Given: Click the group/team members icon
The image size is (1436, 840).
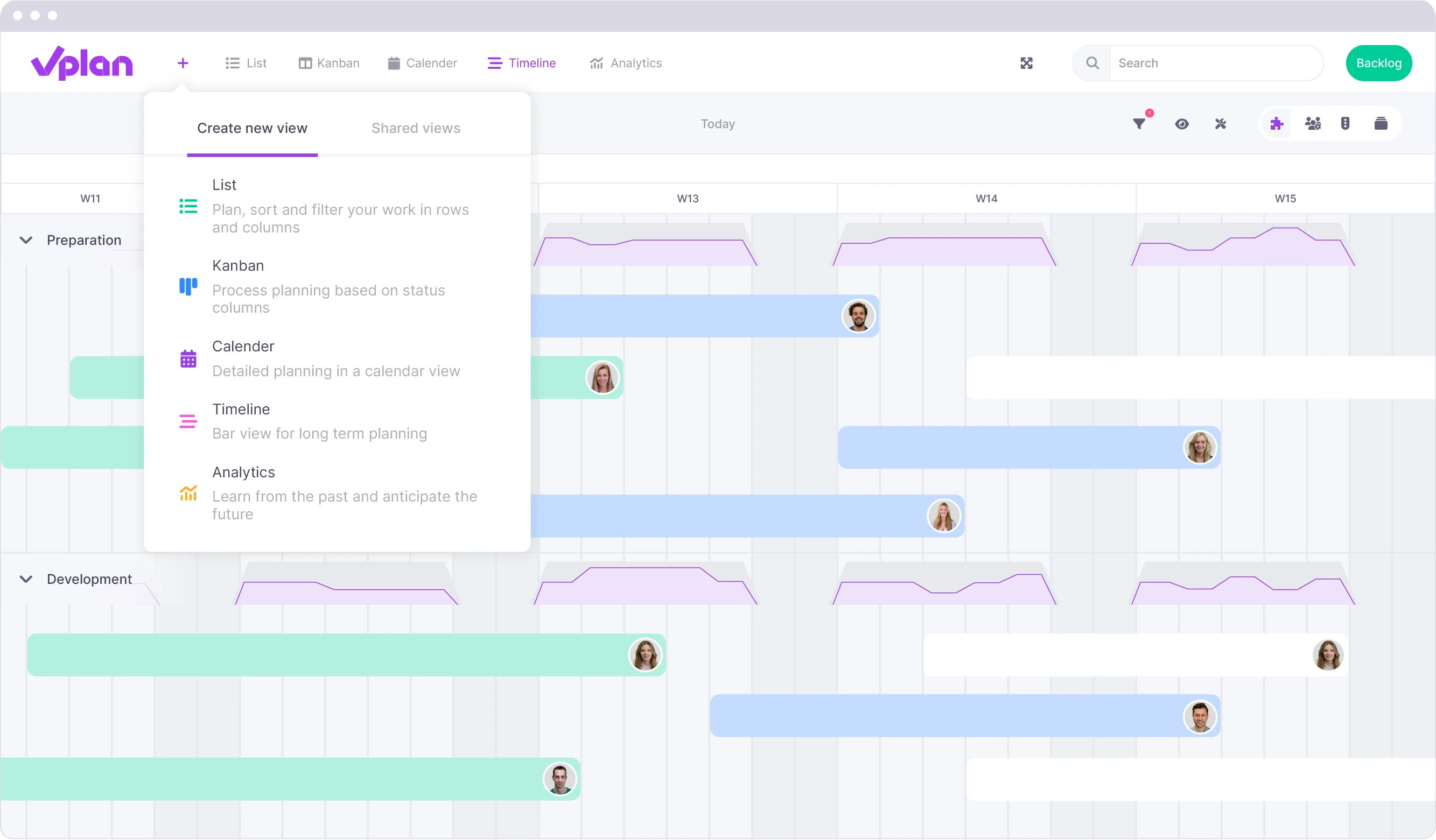Looking at the screenshot, I should (x=1313, y=123).
